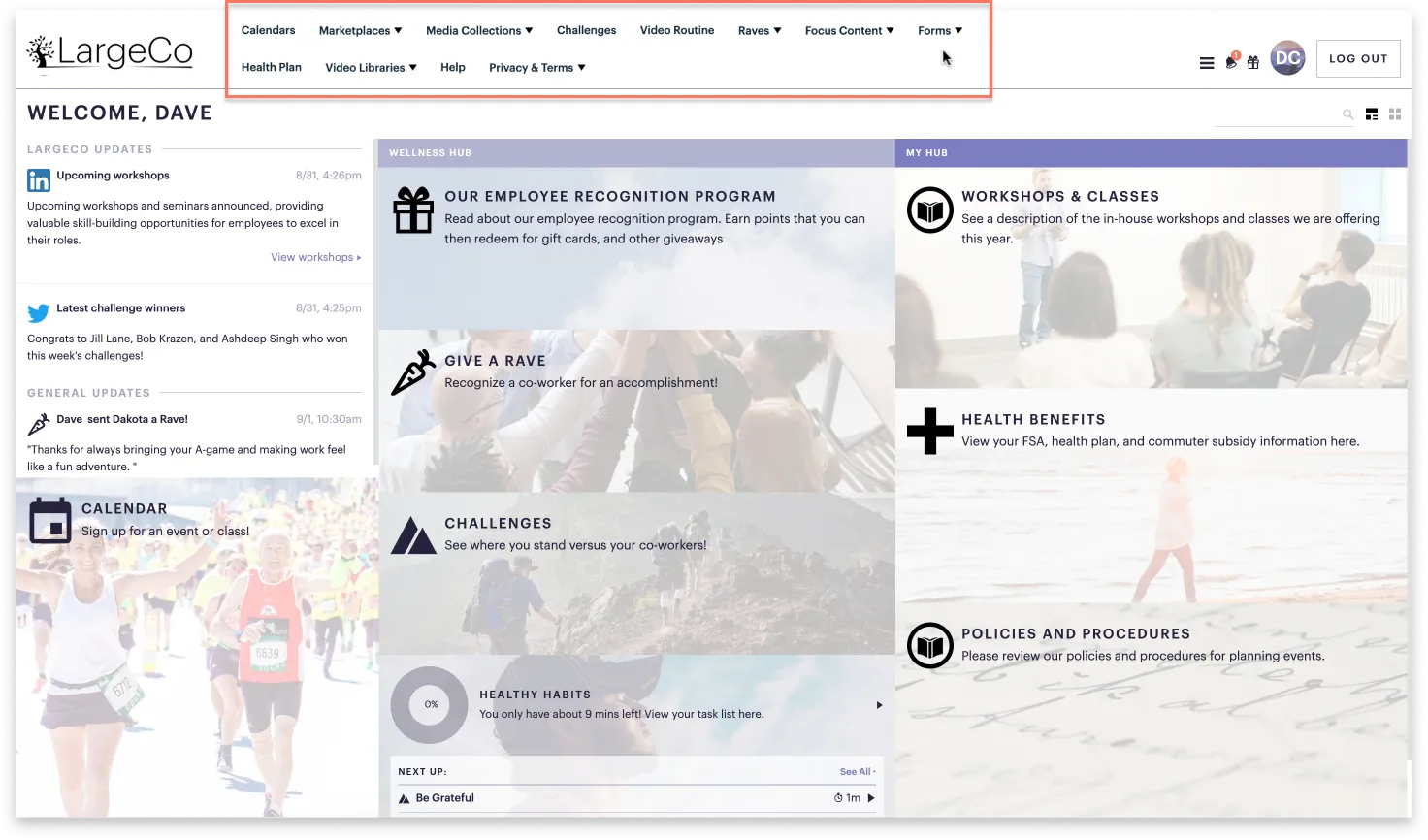Click the Latest challenge winners title

pyautogui.click(x=120, y=308)
